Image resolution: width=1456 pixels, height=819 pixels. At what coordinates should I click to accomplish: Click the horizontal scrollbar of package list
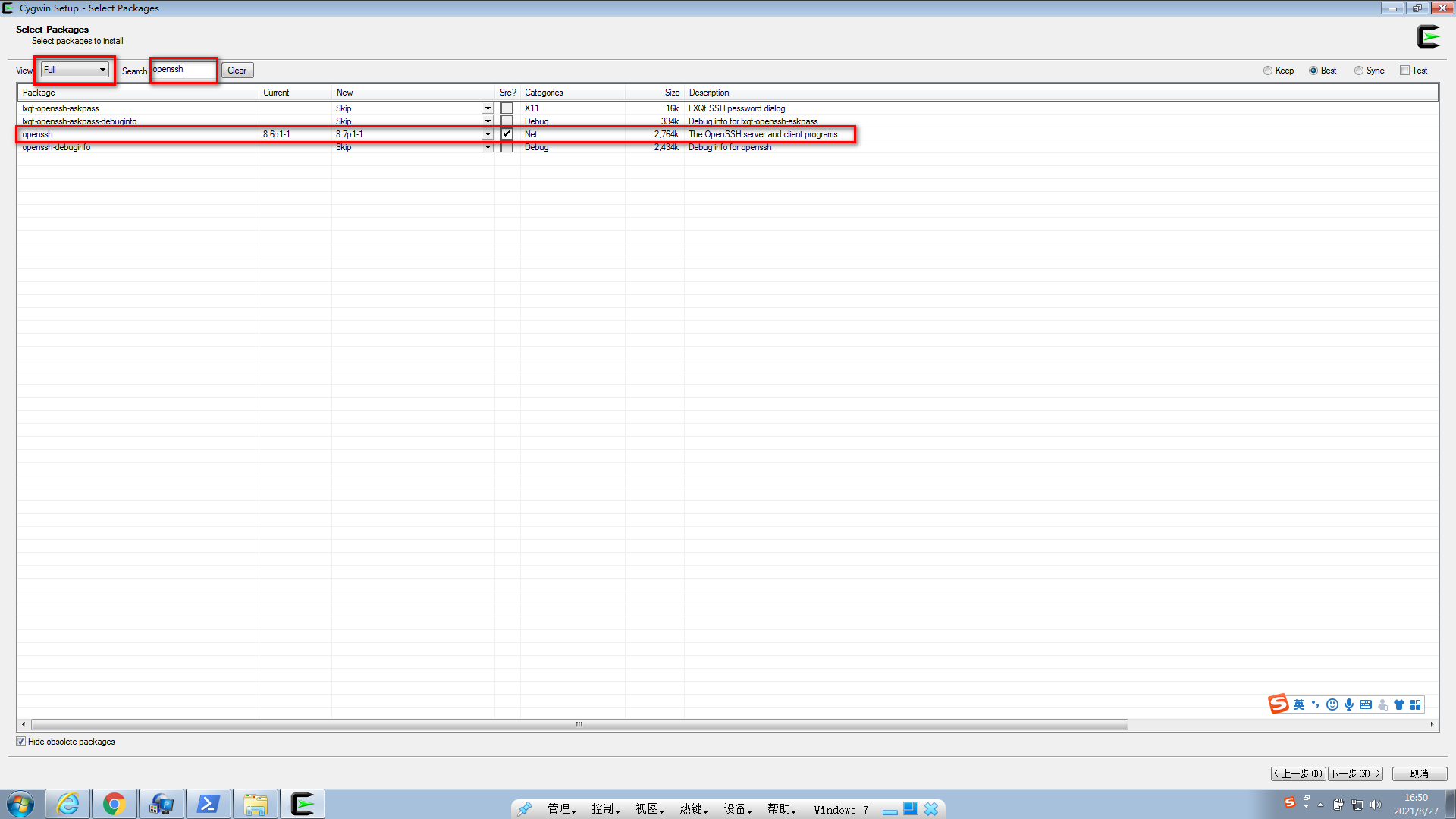(579, 724)
